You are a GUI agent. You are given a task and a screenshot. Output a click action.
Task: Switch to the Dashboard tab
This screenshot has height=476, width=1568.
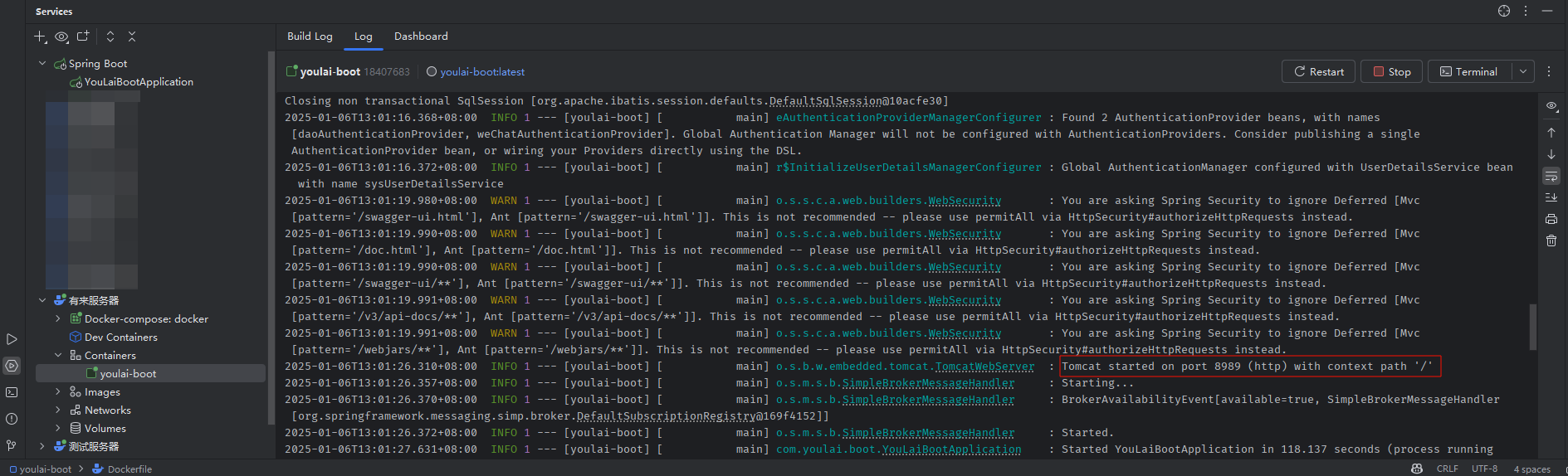(x=421, y=36)
